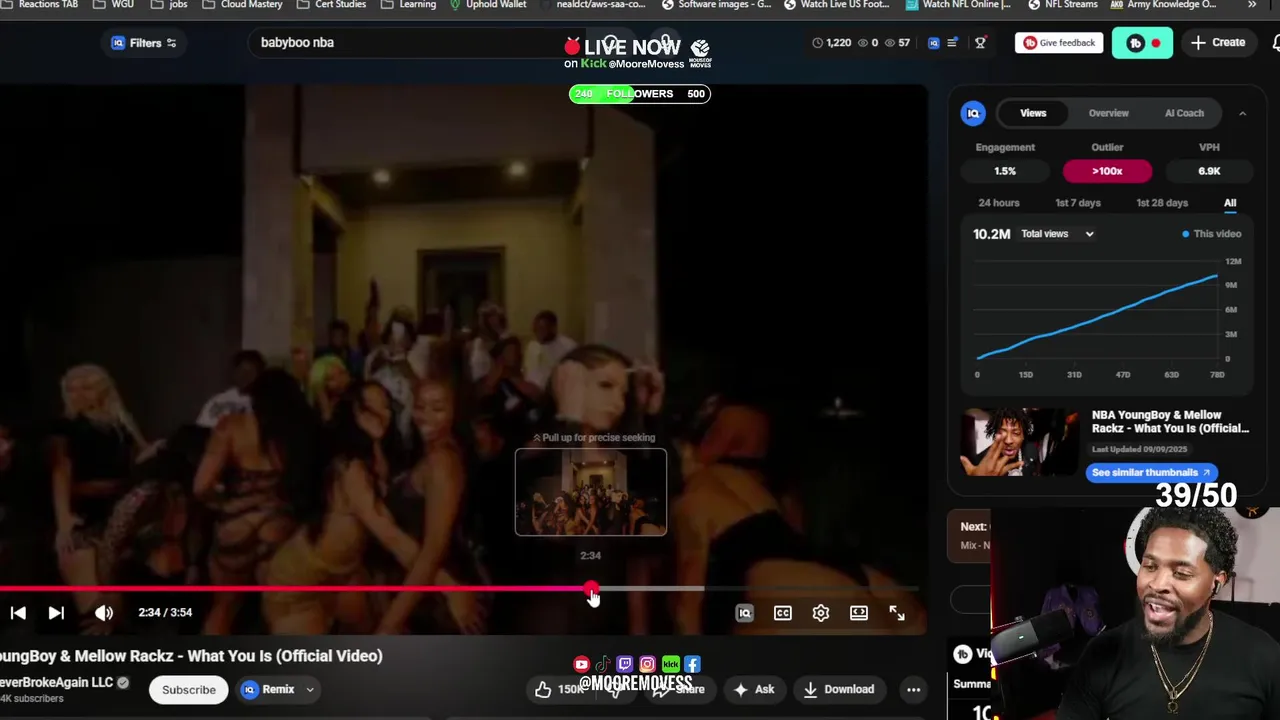Image resolution: width=1280 pixels, height=720 pixels.
Task: Enter fullscreen mode on the video
Action: tap(897, 613)
